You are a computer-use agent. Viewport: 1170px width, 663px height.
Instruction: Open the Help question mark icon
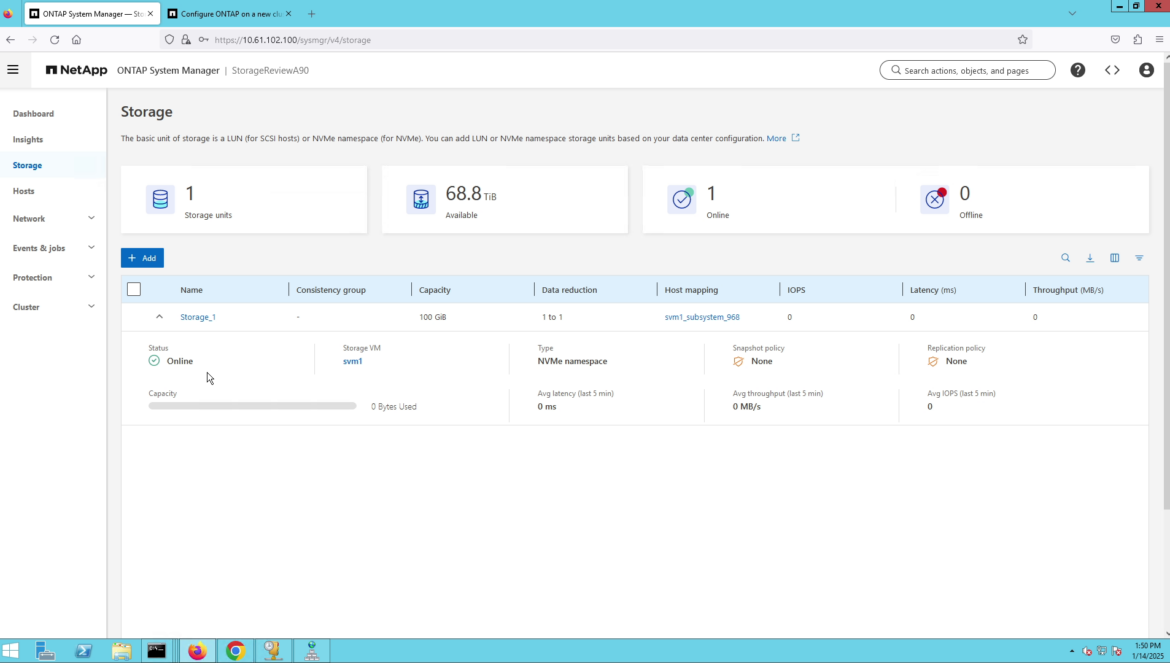1077,70
